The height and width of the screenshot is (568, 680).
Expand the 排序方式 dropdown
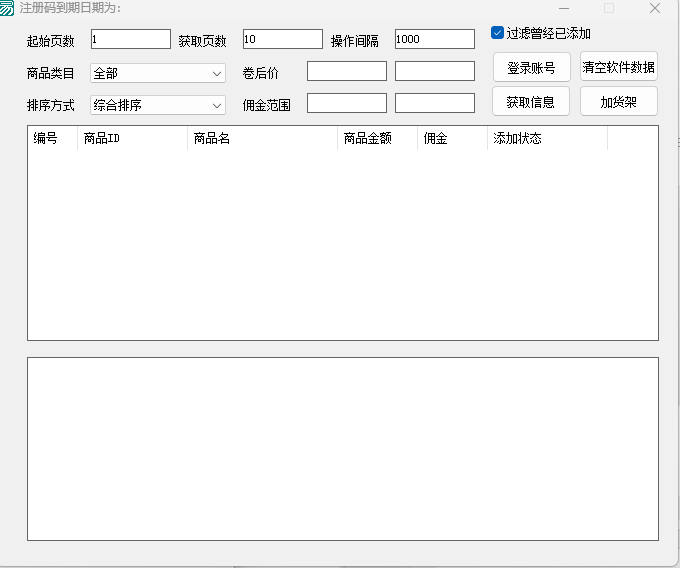coord(158,105)
